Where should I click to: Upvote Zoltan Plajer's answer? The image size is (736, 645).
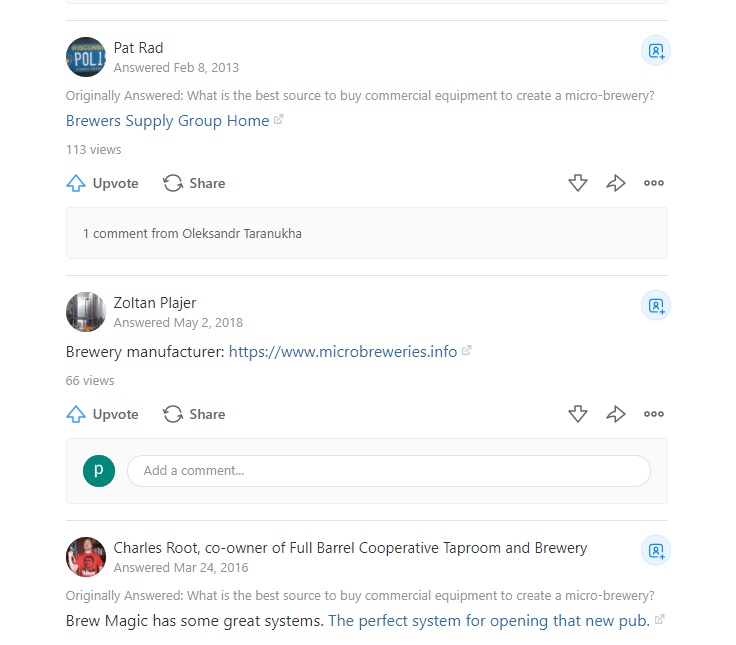tap(102, 414)
